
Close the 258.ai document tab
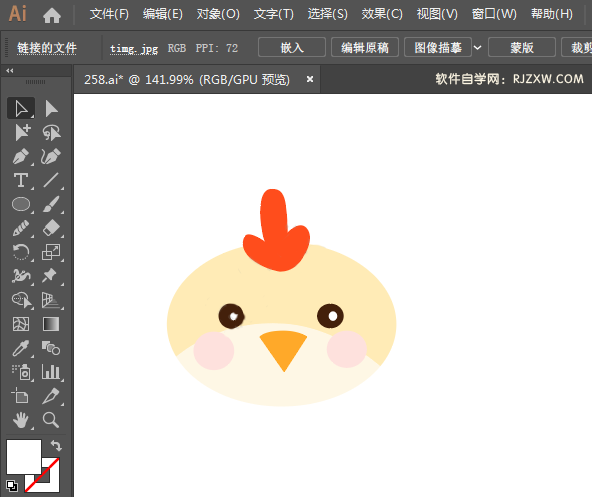[310, 79]
